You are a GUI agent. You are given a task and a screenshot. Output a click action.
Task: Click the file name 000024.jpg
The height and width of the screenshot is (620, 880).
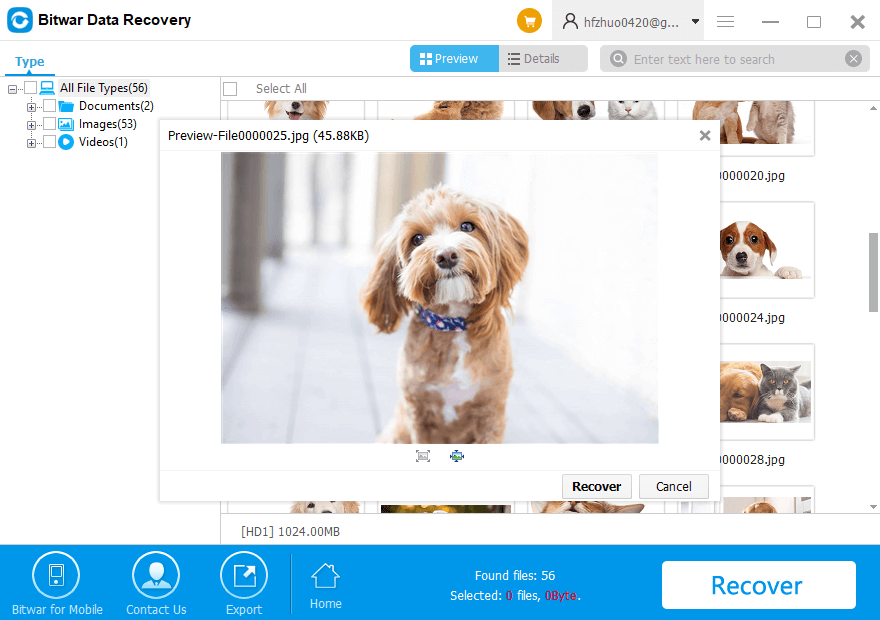tap(753, 318)
